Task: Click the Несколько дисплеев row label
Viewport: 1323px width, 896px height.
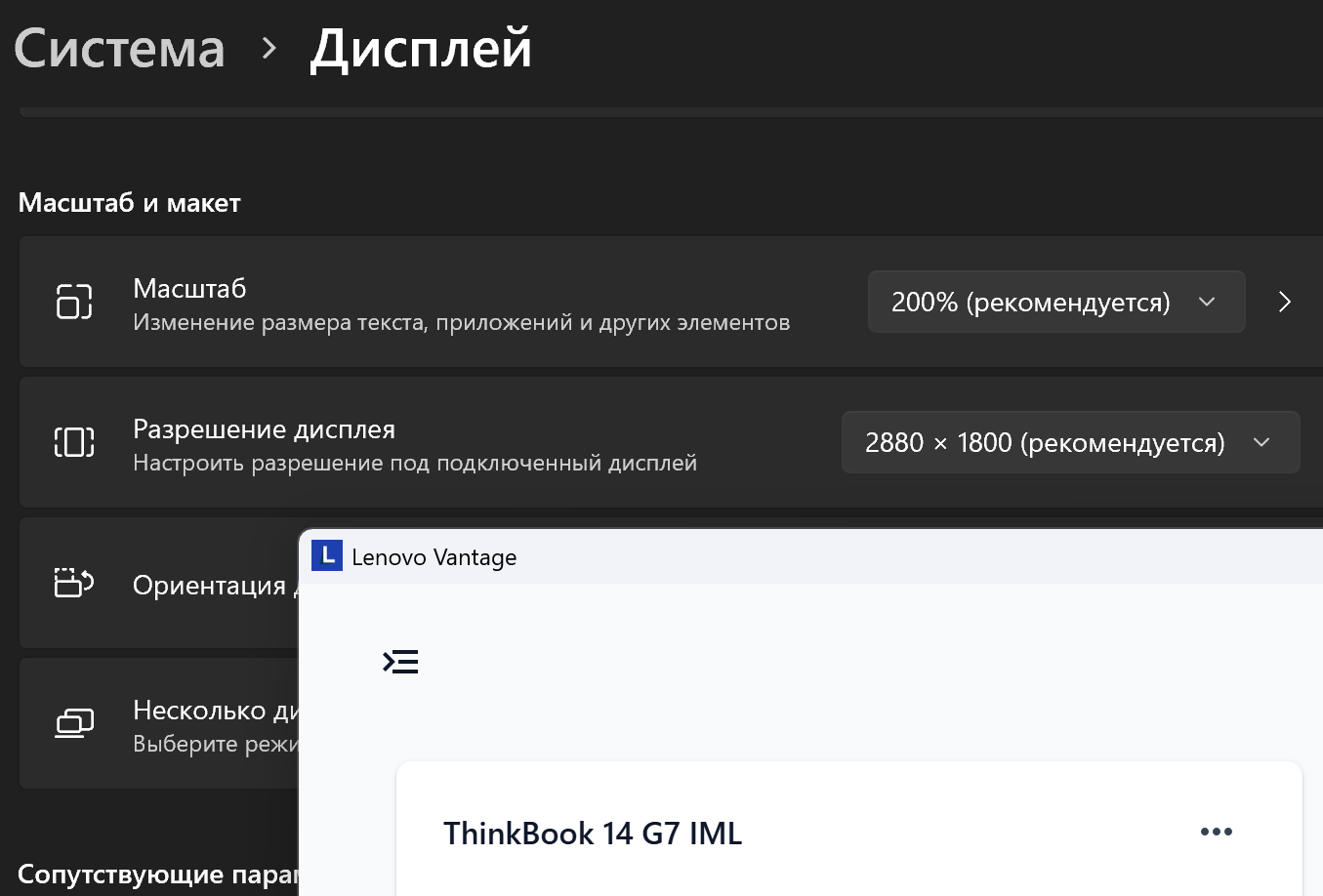Action: 215,710
